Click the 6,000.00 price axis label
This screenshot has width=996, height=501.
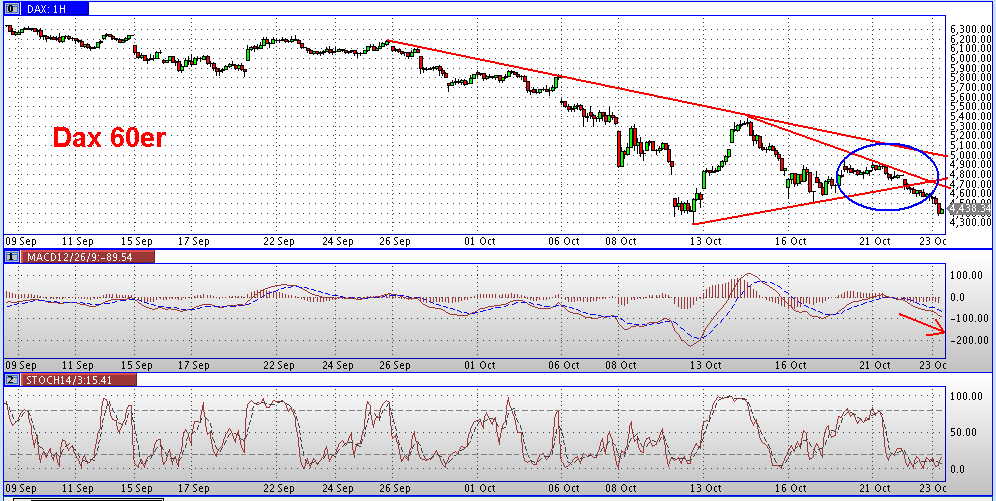coord(971,58)
